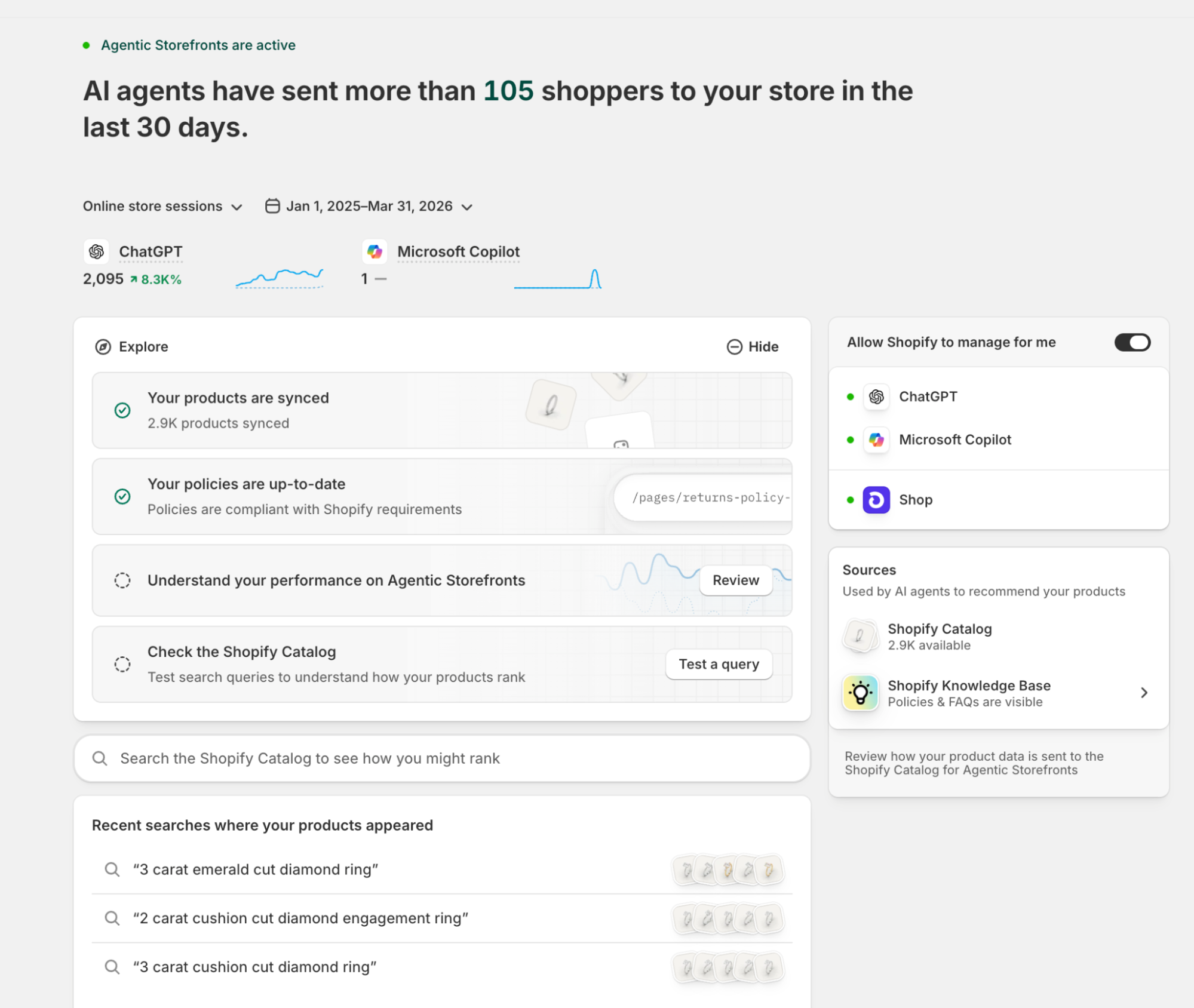This screenshot has height=1008, width=1194.
Task: Open the ChatGPT sessions label link
Action: tap(151, 252)
